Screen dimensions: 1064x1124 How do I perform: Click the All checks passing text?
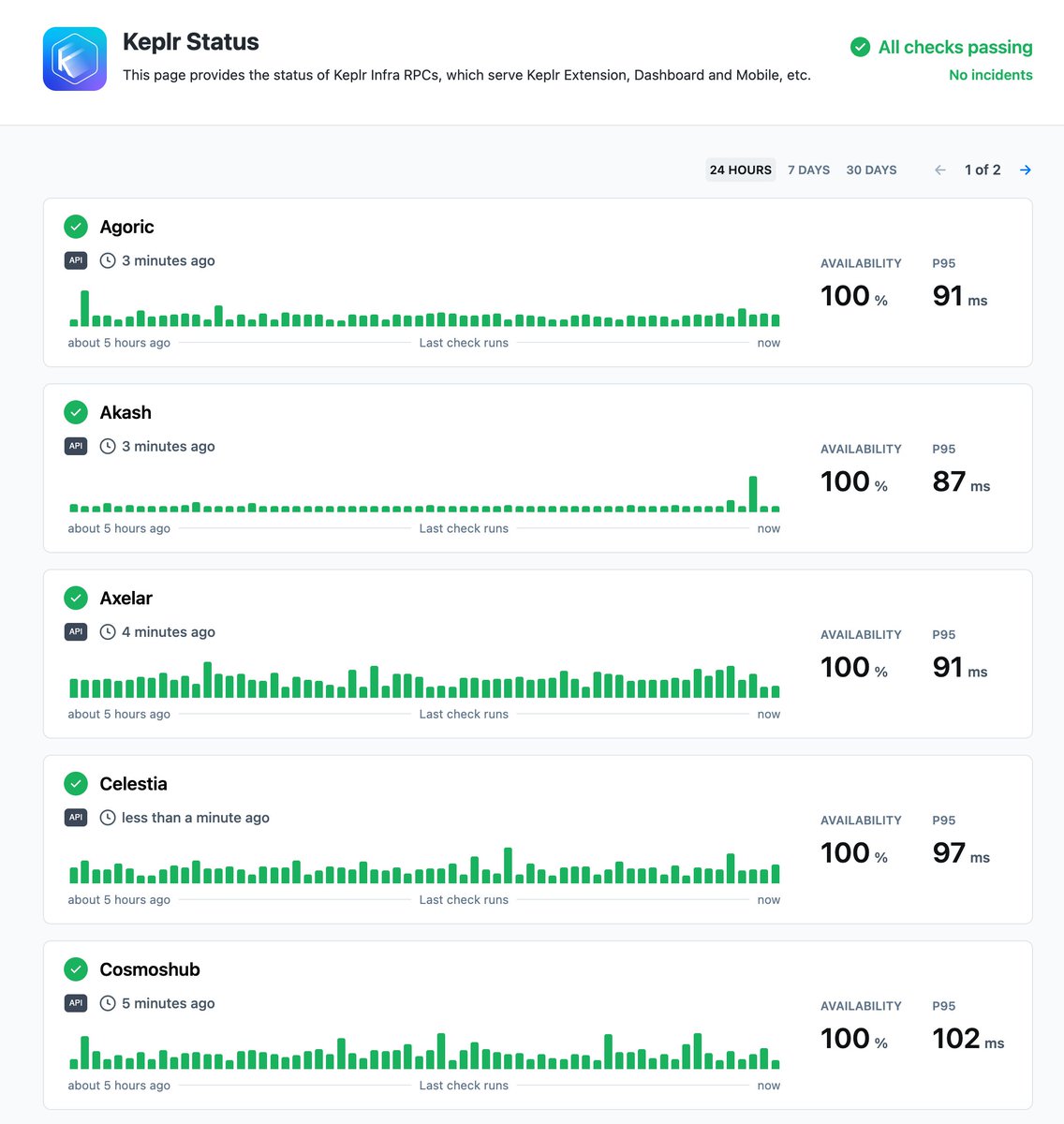955,47
